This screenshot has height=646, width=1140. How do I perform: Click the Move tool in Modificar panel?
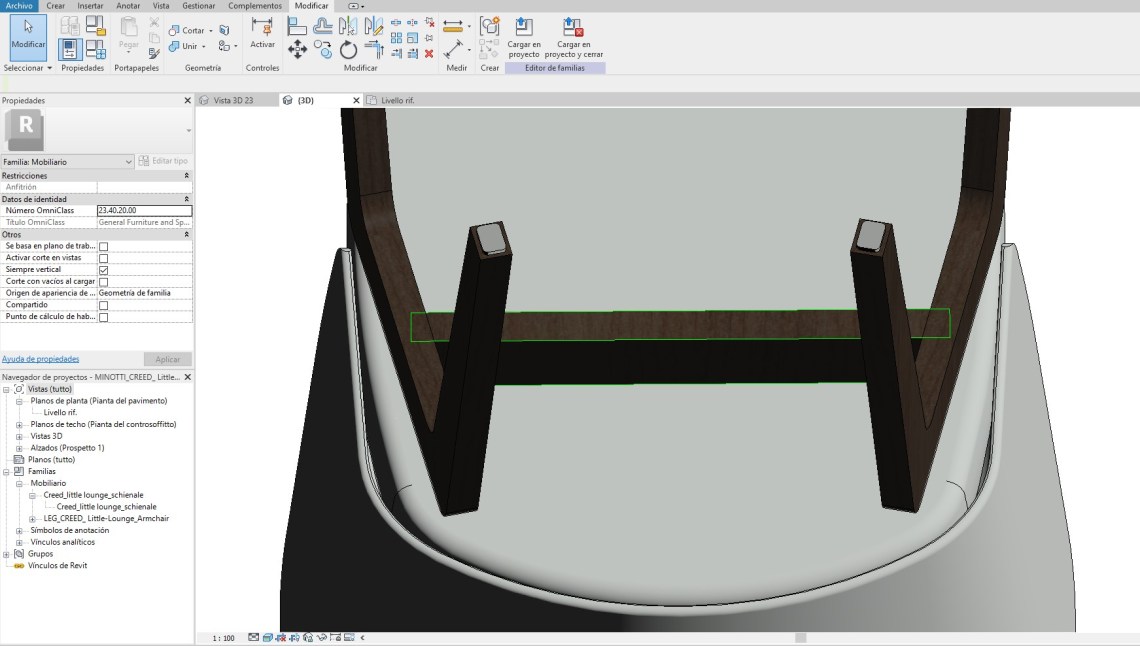pyautogui.click(x=297, y=49)
